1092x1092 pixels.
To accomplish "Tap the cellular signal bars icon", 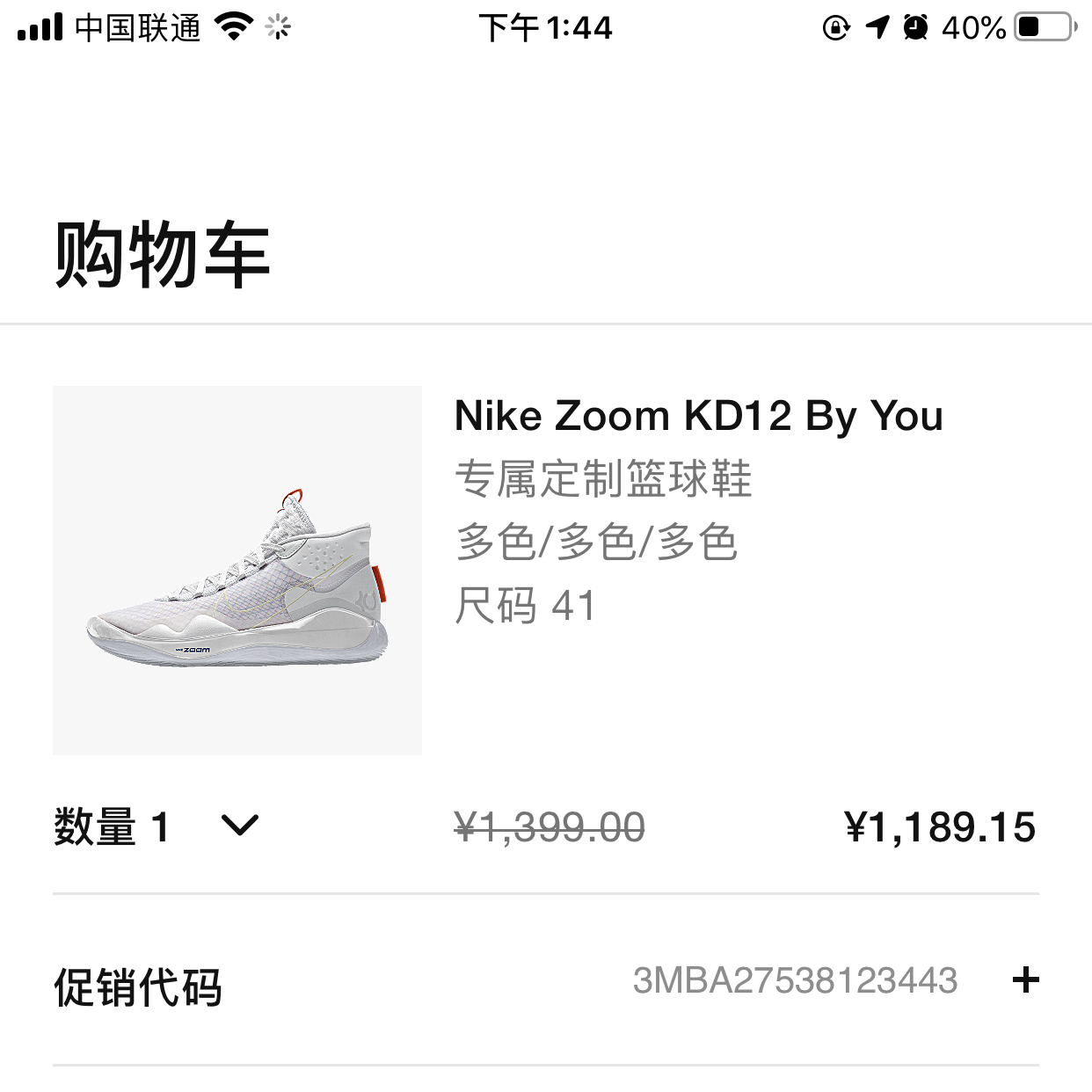I will point(40,28).
